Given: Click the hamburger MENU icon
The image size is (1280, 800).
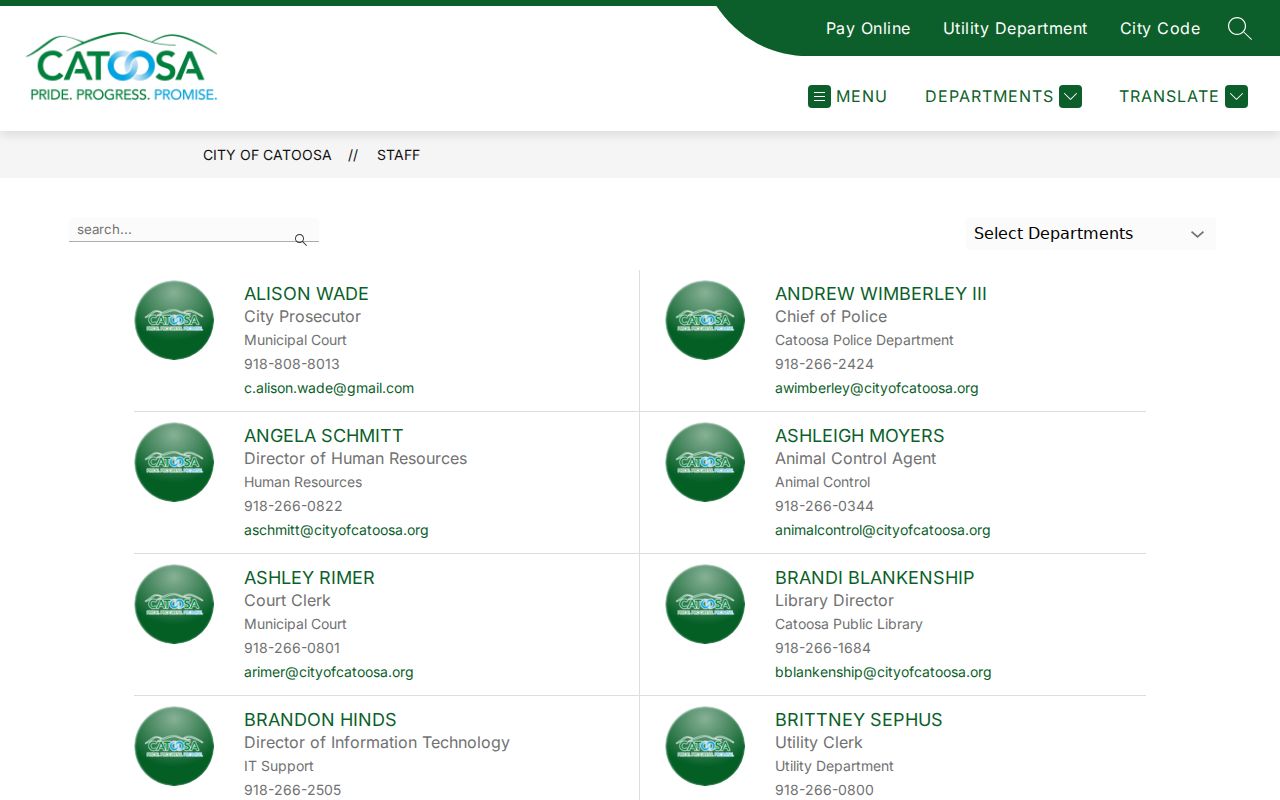Looking at the screenshot, I should coord(819,96).
